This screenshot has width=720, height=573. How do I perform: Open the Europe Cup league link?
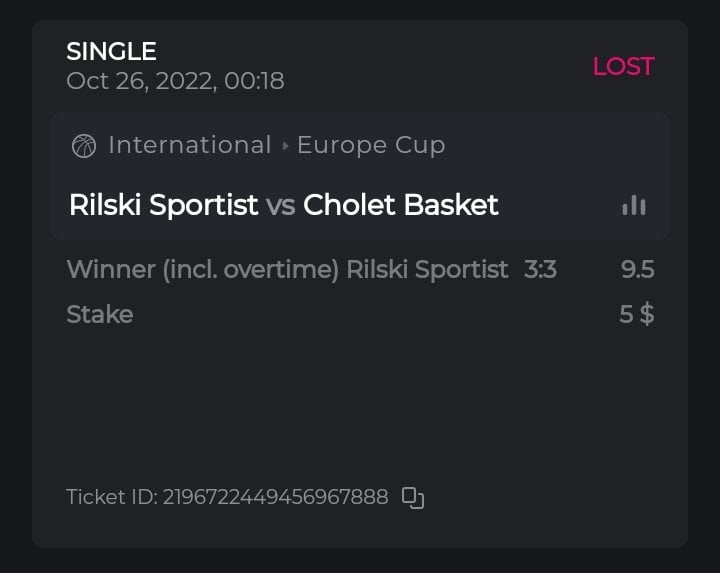371,145
